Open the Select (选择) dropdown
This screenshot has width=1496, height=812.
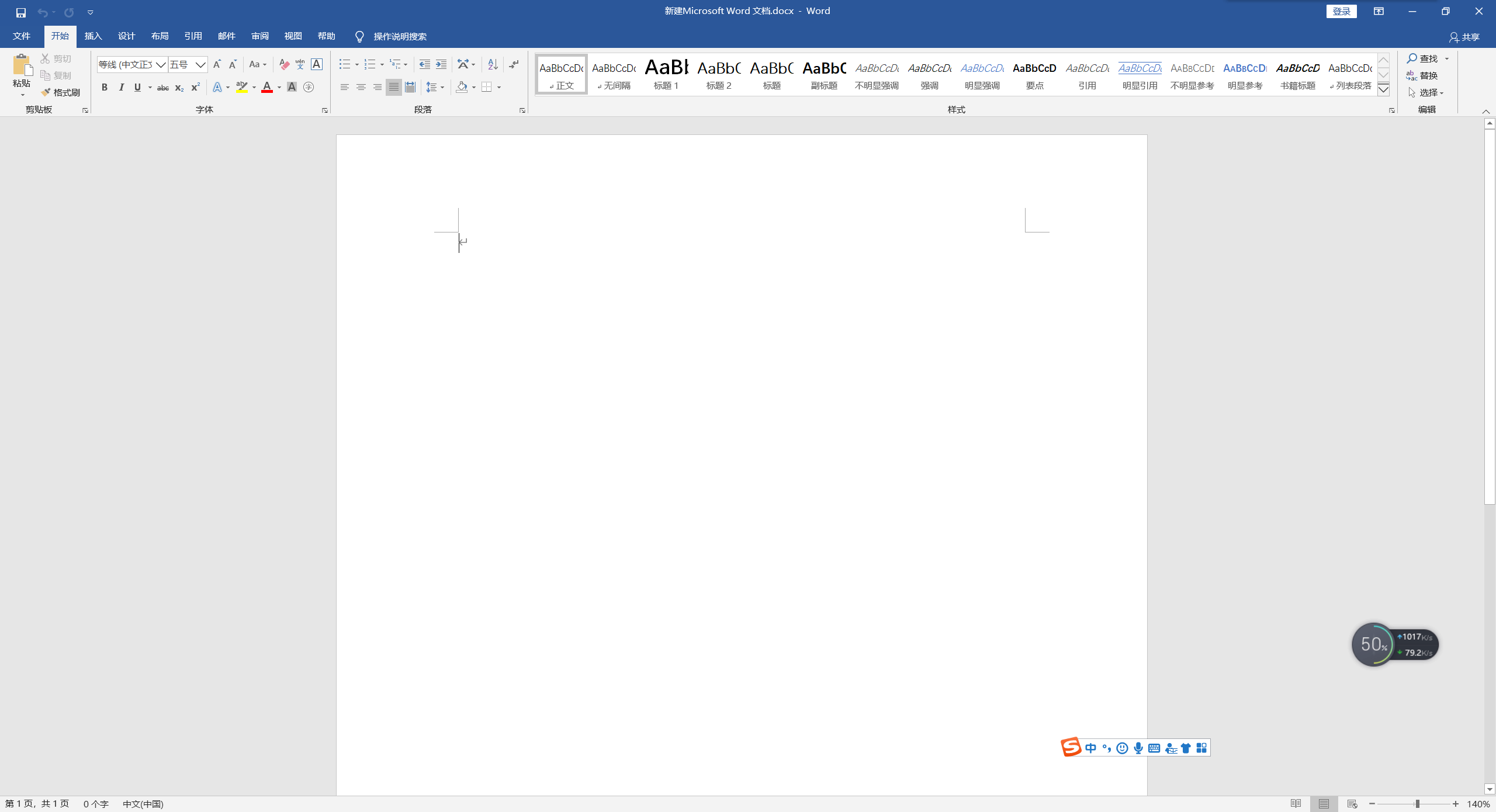[x=1426, y=92]
